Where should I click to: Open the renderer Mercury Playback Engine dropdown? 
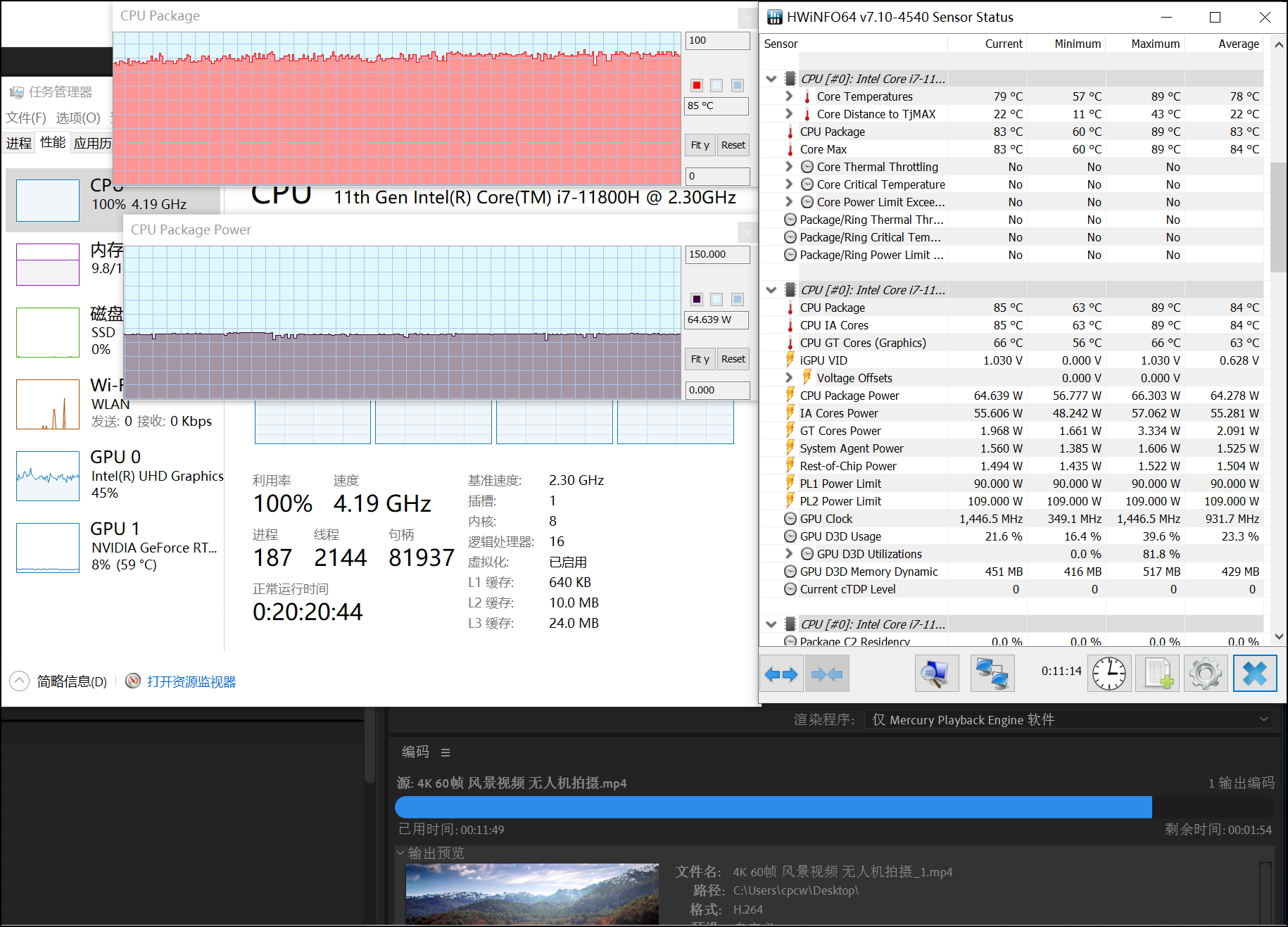point(1068,719)
